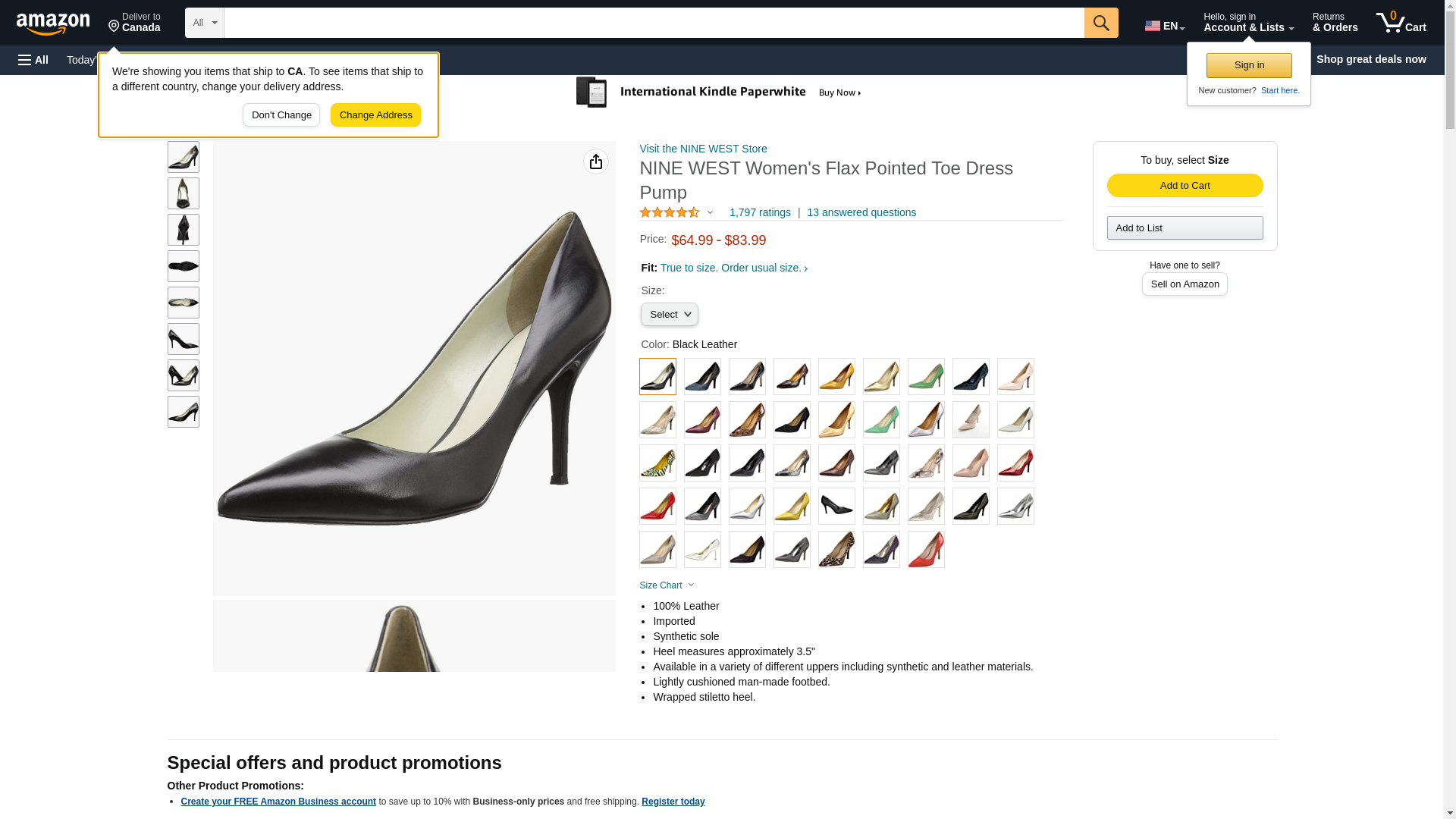This screenshot has width=1456, height=819.
Task: Open the All hamburger menu
Action: point(33,60)
